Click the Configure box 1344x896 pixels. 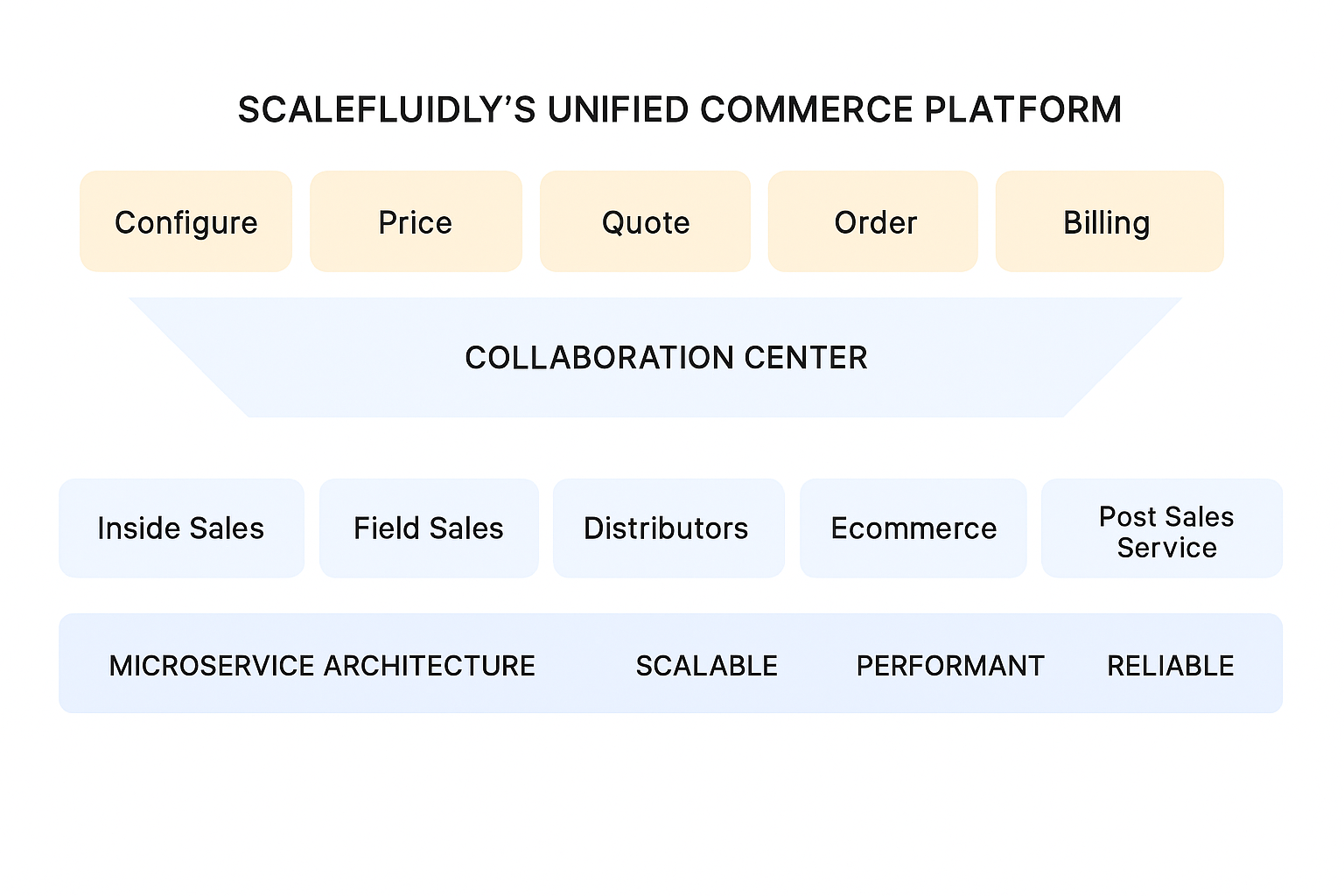[185, 222]
